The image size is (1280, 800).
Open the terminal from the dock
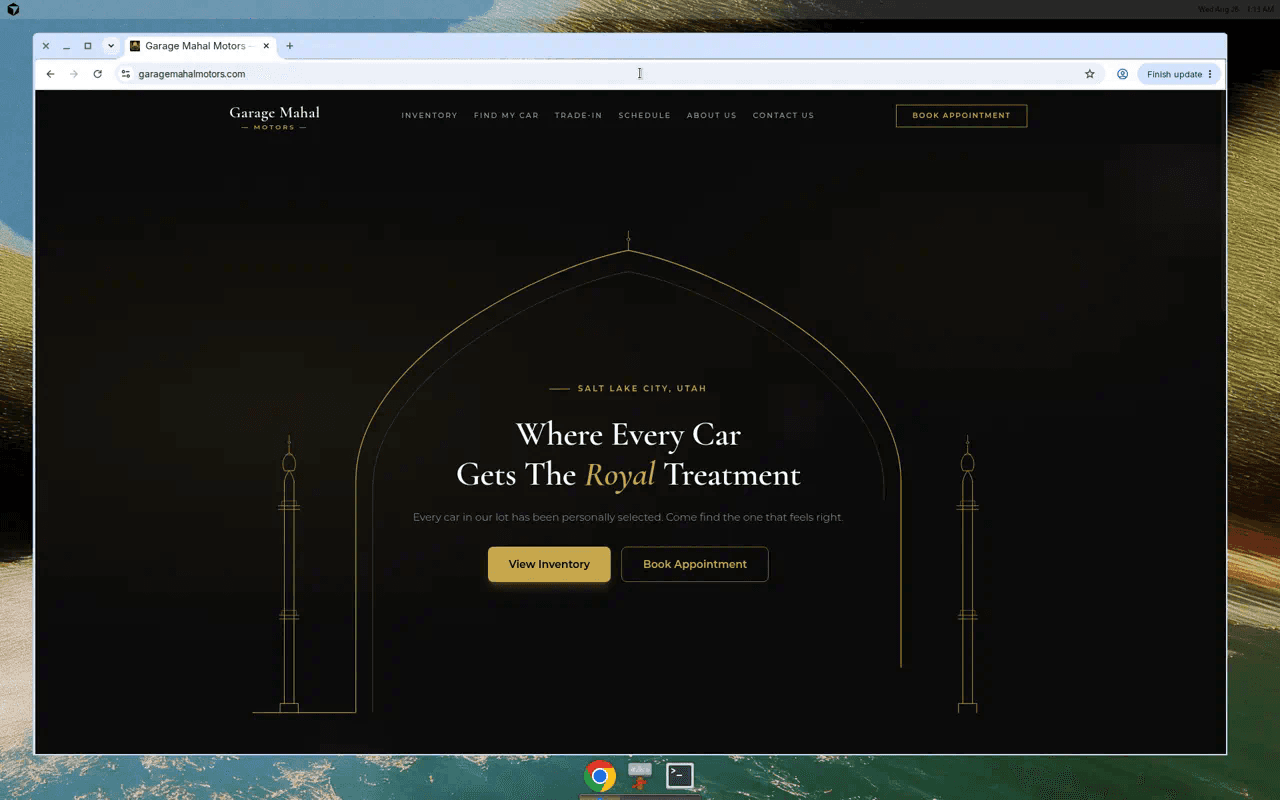(680, 775)
